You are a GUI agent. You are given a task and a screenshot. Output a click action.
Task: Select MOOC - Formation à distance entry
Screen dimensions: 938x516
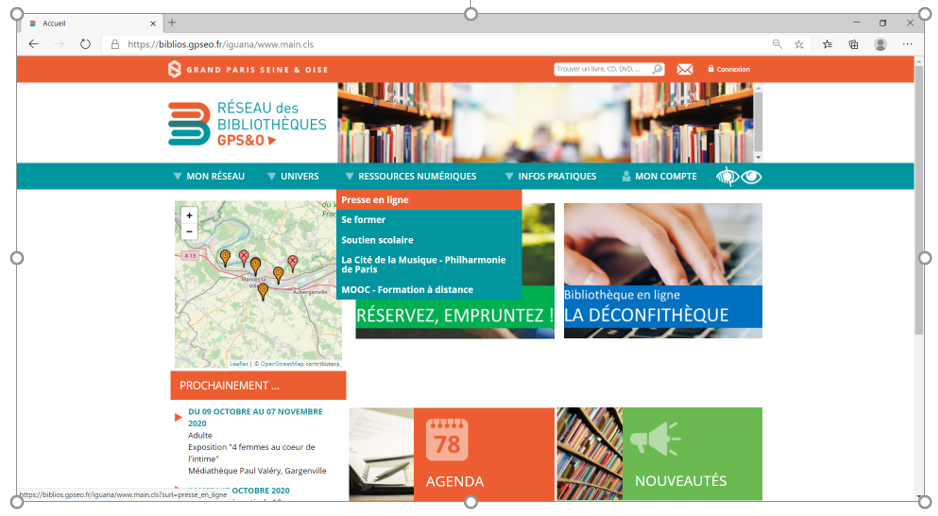(407, 290)
